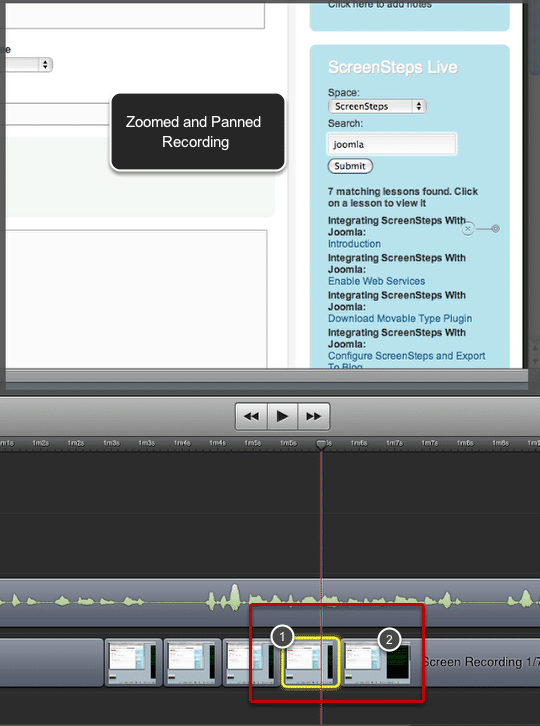
Task: Select the Zoomed and Panned Recording annotation
Action: (198, 132)
